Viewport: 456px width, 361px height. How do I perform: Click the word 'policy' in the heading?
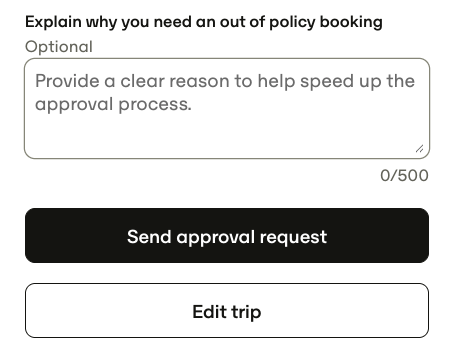[x=292, y=23]
